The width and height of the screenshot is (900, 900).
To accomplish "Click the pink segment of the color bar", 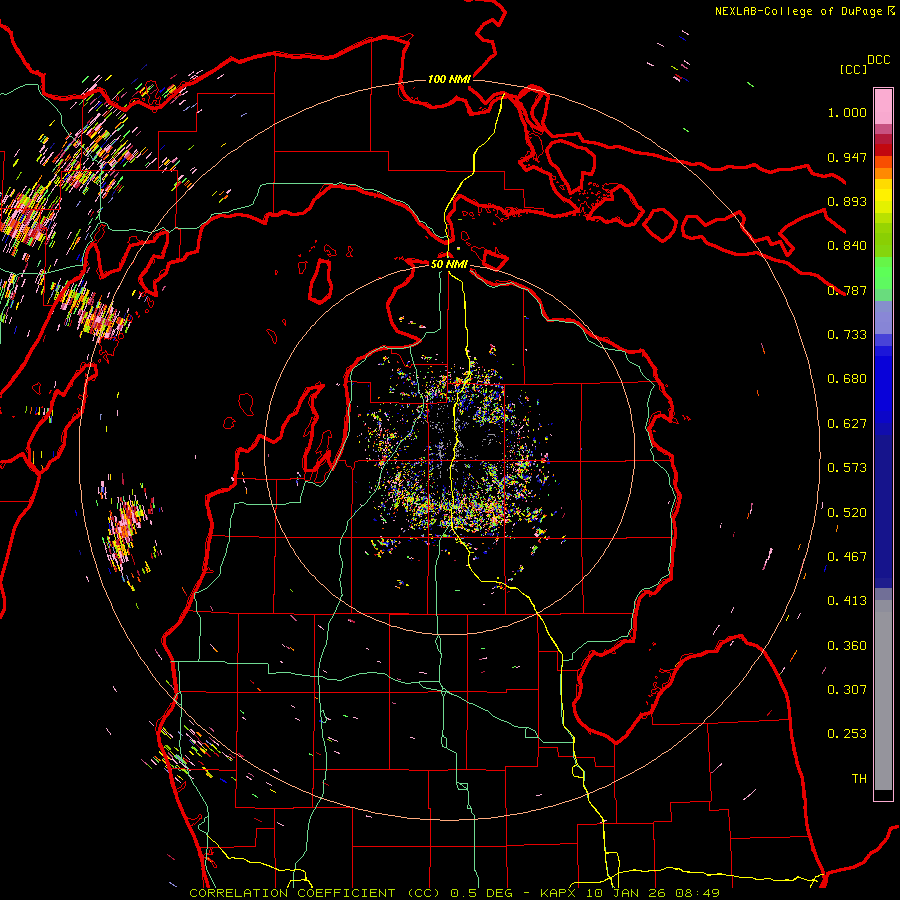I will pos(883,107).
